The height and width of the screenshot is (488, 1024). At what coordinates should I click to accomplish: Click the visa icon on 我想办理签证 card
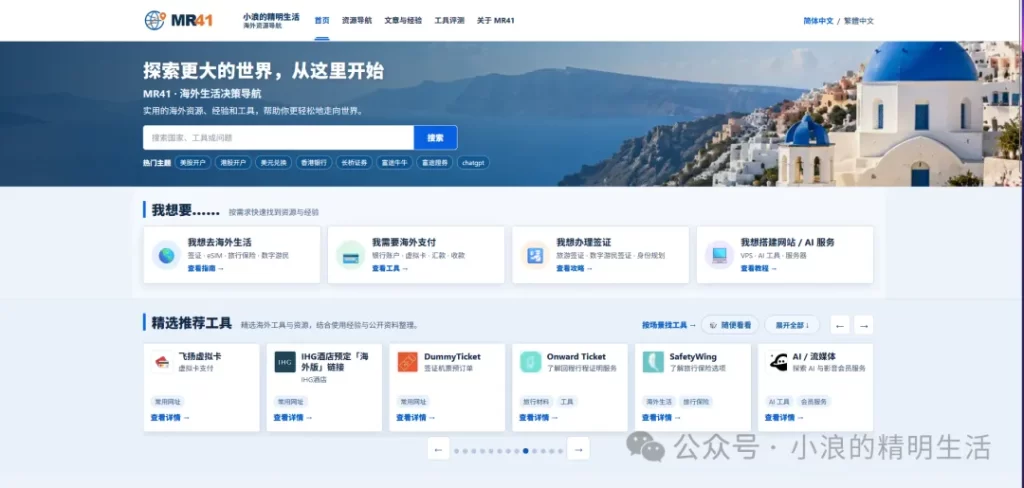pyautogui.click(x=535, y=255)
